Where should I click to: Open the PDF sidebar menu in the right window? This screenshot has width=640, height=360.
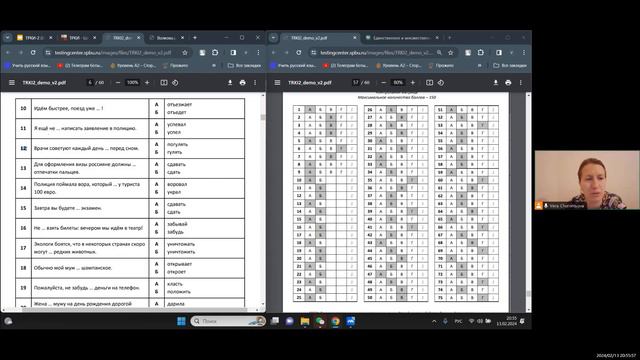click(x=277, y=82)
